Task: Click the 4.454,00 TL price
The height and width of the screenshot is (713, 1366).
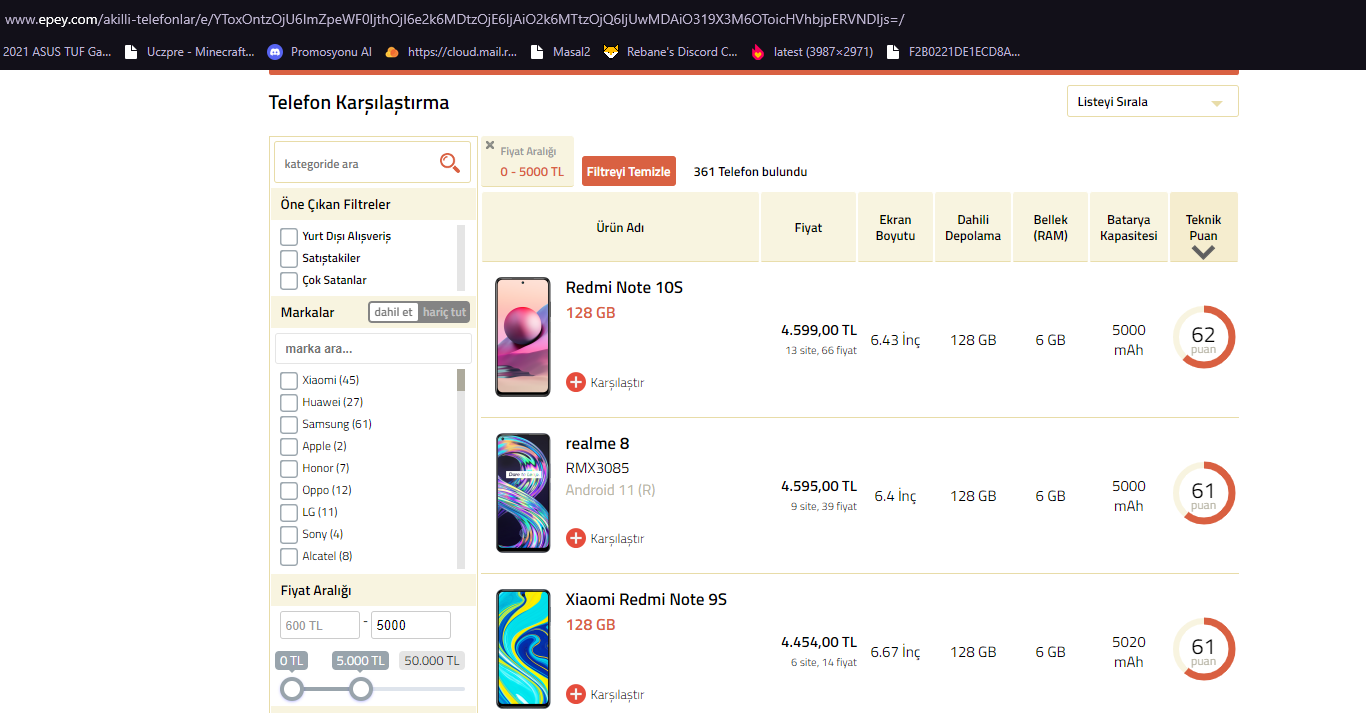Action: pos(819,642)
